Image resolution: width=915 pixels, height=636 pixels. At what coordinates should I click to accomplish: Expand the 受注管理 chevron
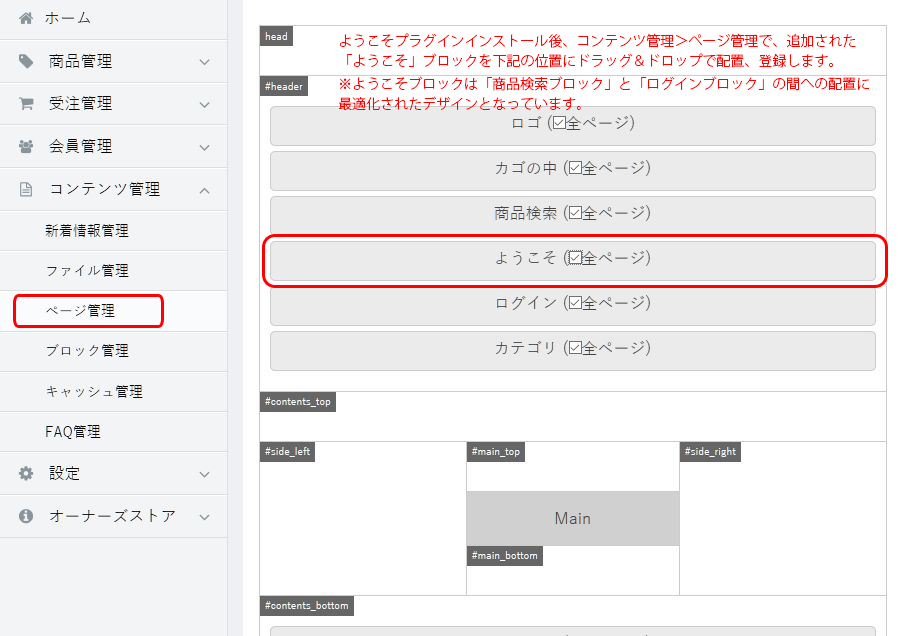click(x=204, y=105)
